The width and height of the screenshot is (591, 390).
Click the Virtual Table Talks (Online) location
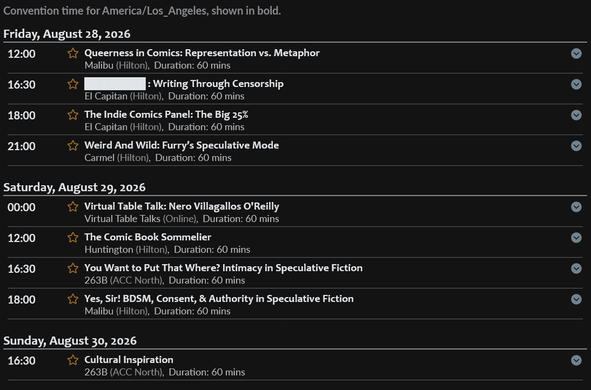click(140, 219)
